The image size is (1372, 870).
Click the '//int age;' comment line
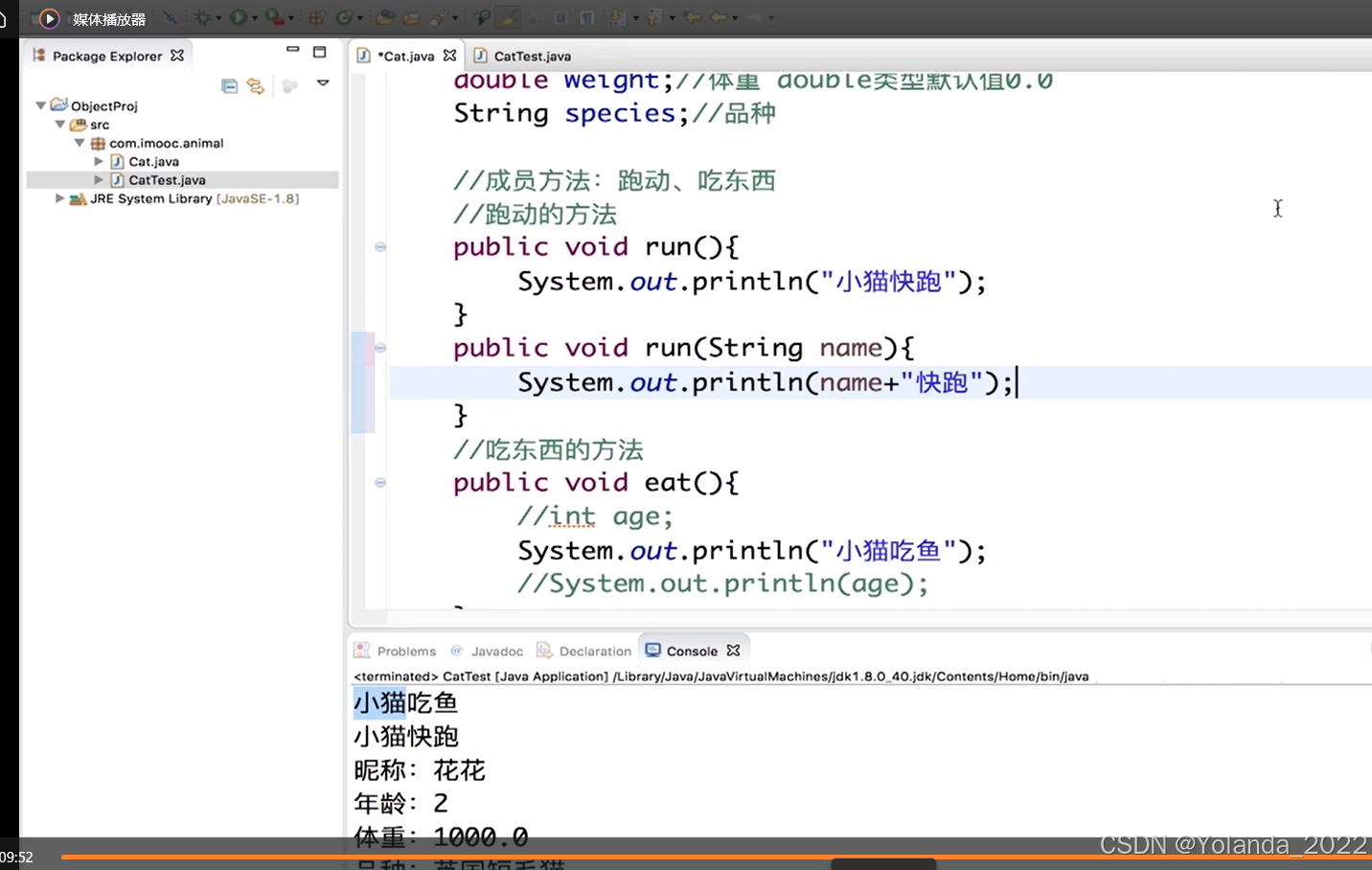[x=595, y=516]
